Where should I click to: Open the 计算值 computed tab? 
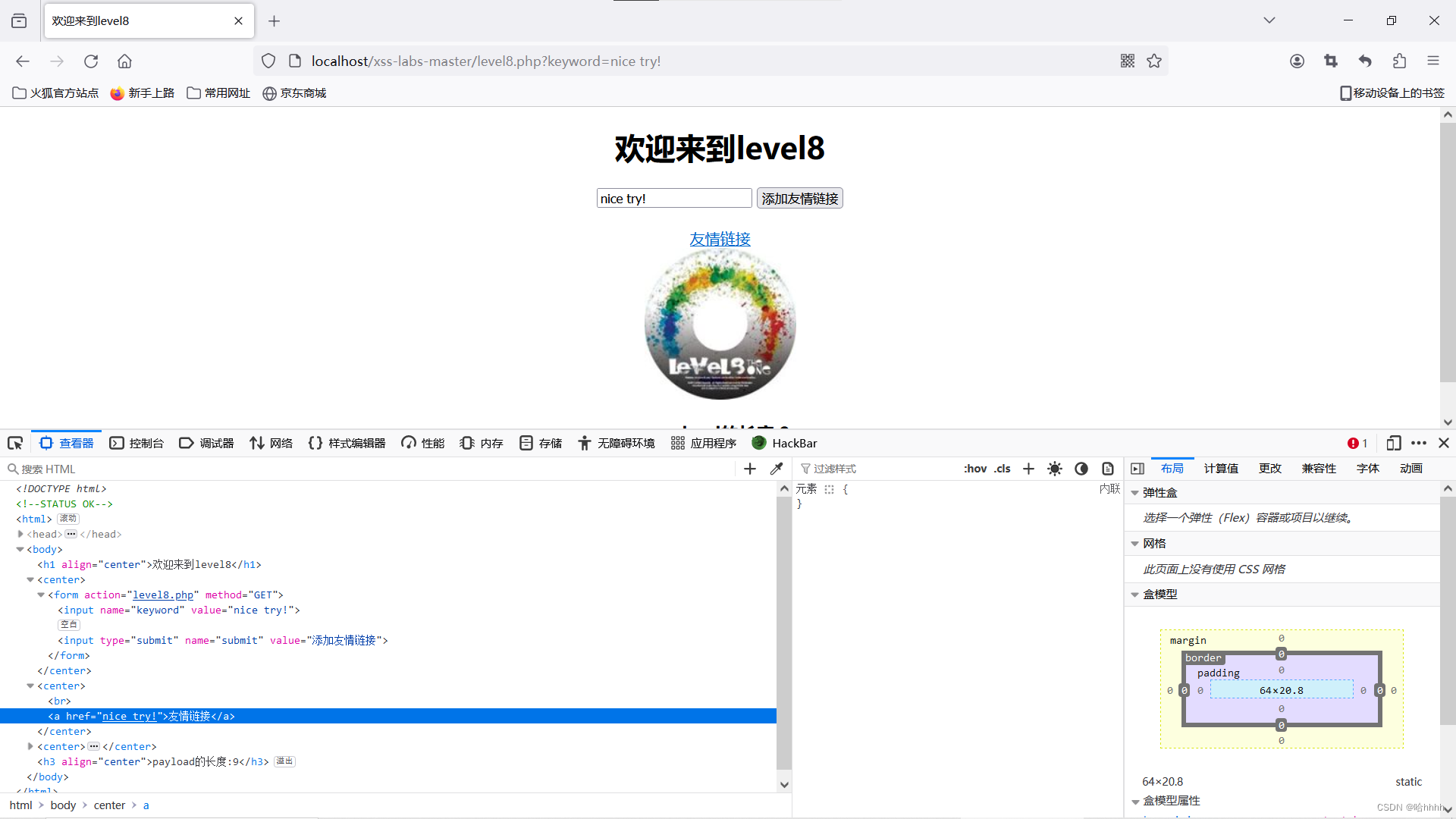point(1221,469)
